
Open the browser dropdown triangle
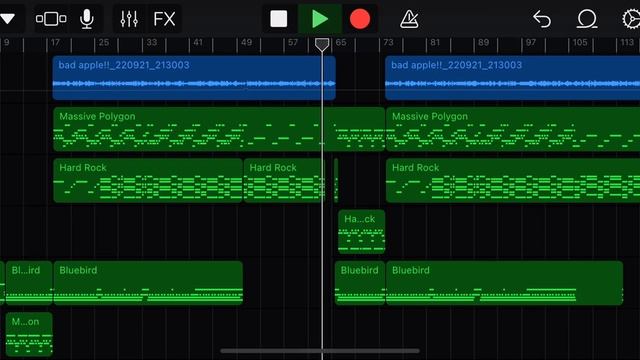7,19
